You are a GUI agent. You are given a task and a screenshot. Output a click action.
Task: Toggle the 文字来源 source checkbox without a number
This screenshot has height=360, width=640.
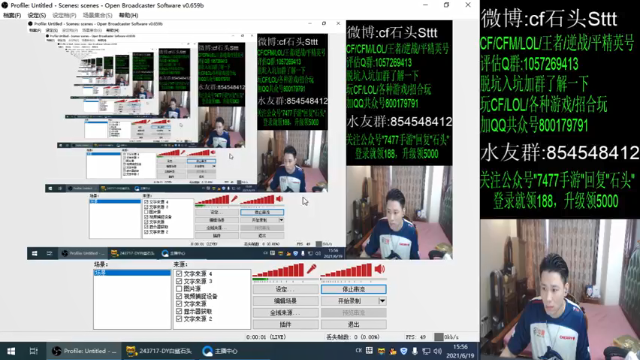(179, 304)
